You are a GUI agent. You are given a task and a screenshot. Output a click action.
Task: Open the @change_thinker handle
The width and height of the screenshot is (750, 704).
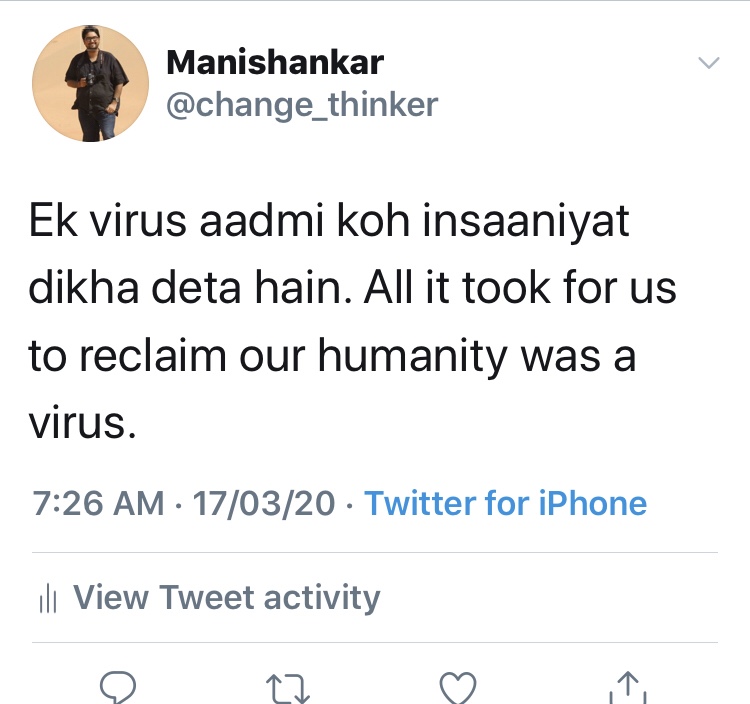point(301,105)
